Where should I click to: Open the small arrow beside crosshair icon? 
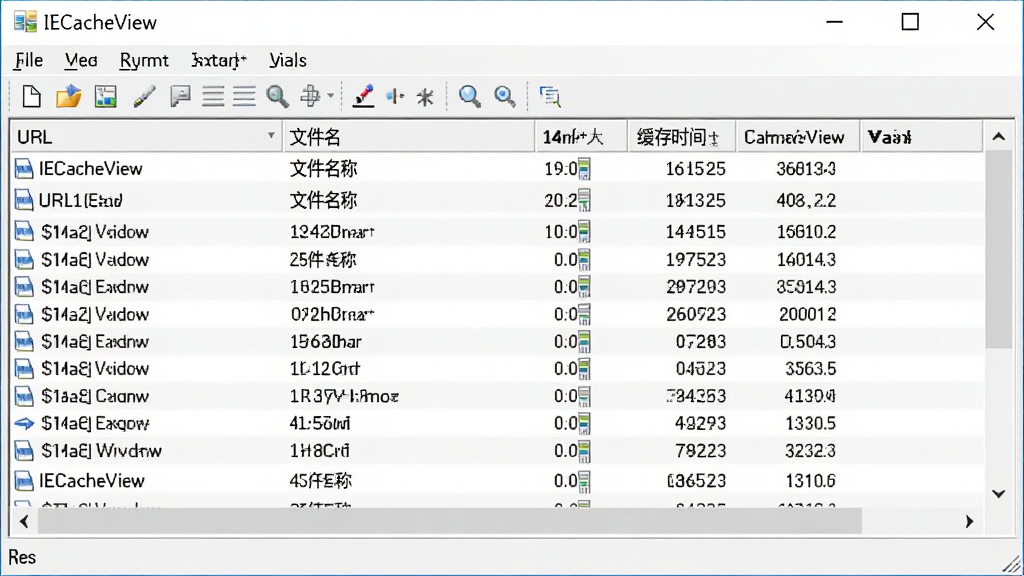[x=330, y=96]
